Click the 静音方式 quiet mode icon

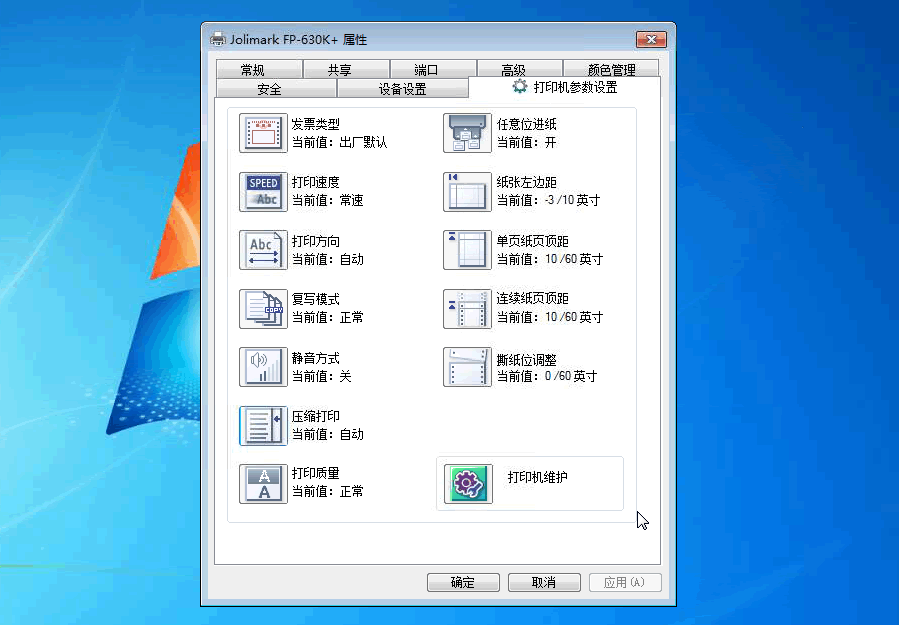263,367
